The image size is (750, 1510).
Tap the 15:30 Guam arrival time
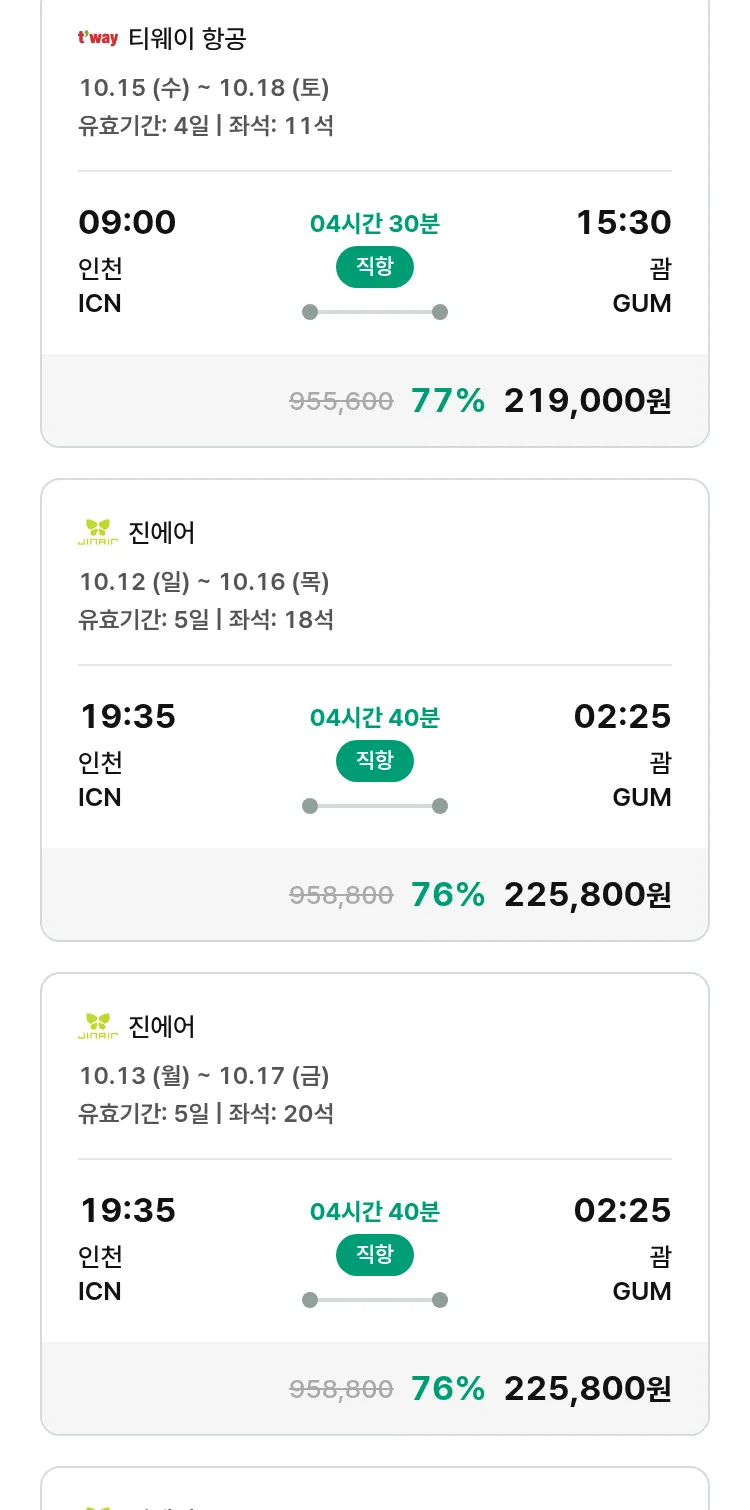623,222
